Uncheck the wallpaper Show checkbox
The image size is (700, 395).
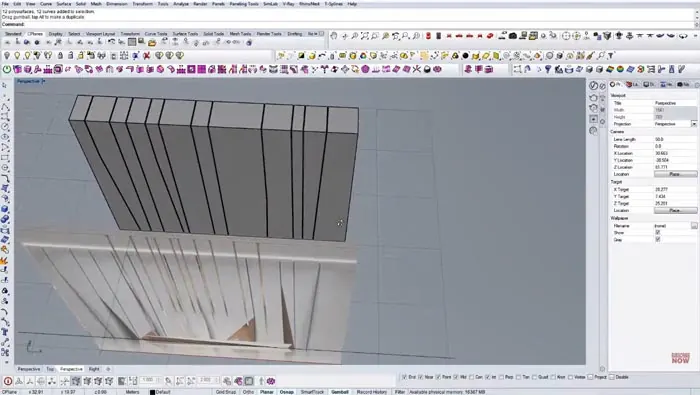click(657, 233)
